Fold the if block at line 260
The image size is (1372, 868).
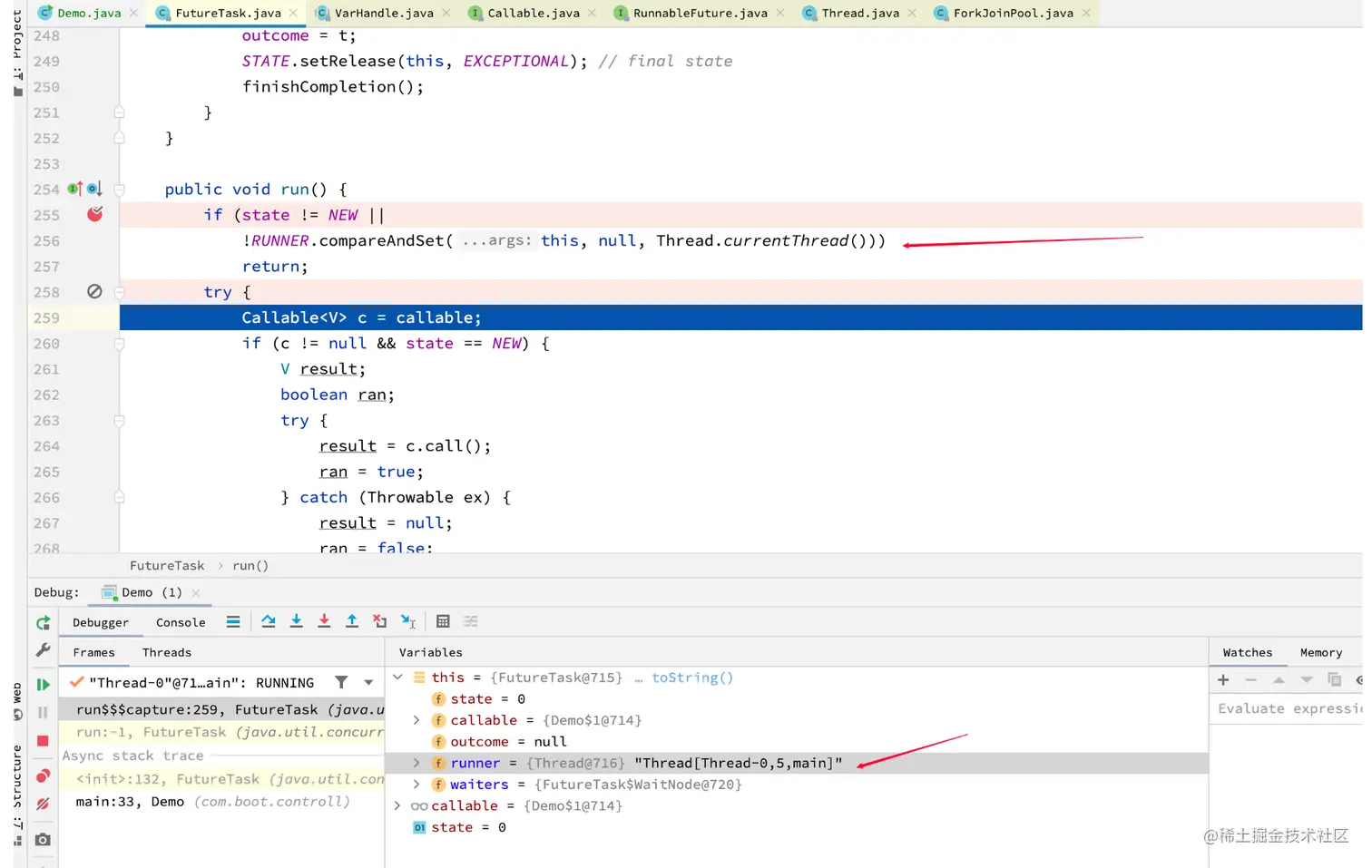(119, 344)
